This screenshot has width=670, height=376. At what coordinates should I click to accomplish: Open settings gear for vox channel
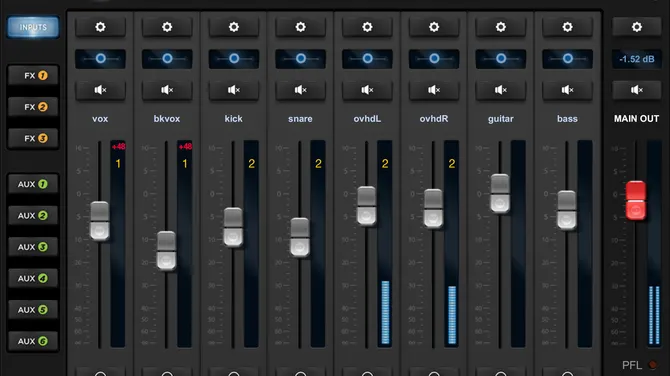point(100,27)
